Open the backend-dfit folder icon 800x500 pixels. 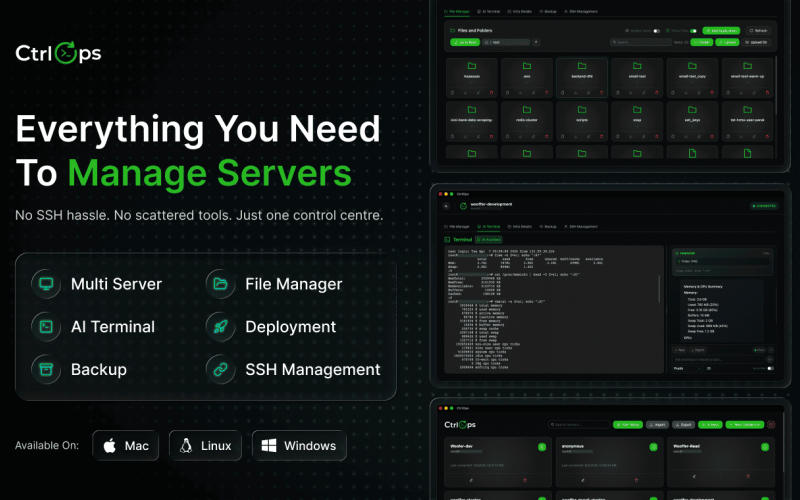(x=582, y=66)
